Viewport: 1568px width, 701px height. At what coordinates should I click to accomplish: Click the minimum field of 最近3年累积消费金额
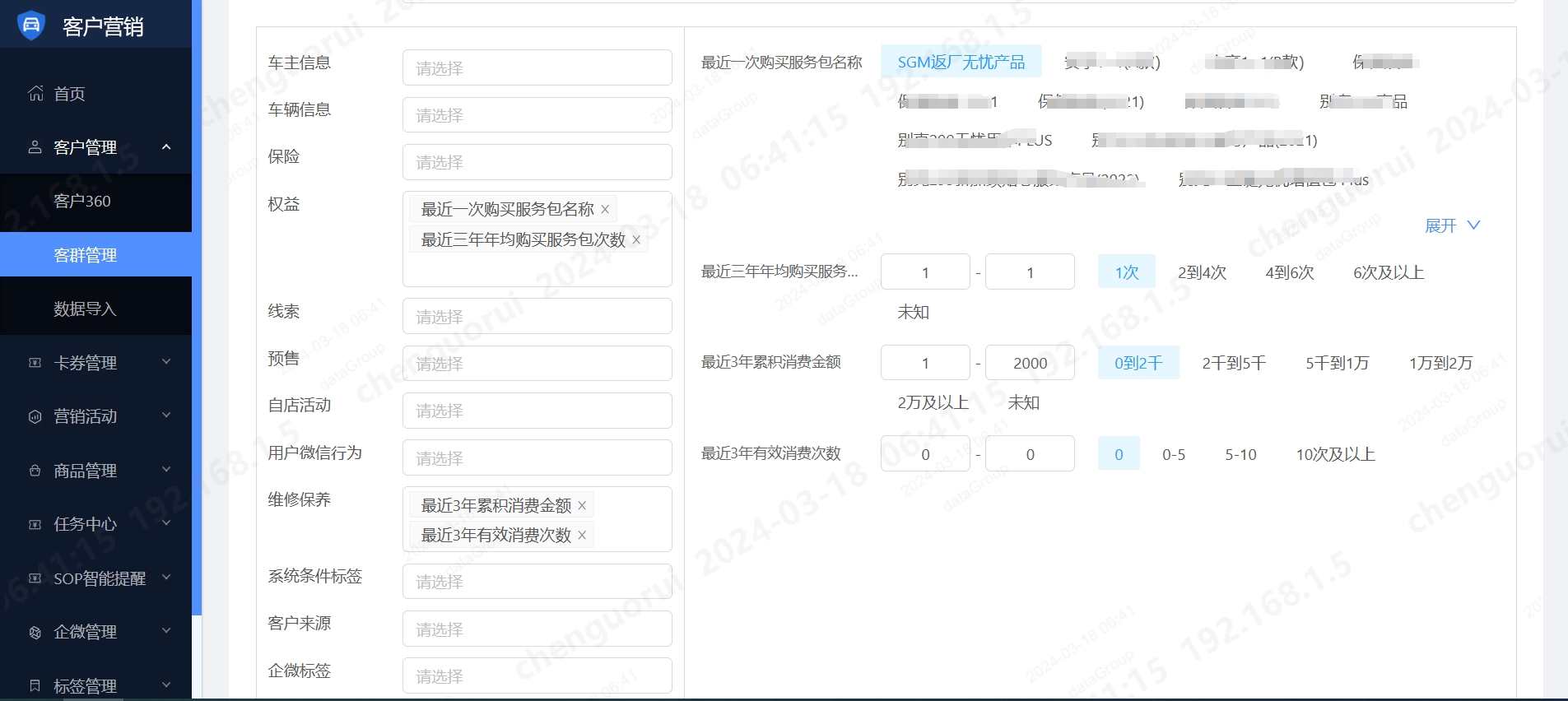click(x=925, y=363)
